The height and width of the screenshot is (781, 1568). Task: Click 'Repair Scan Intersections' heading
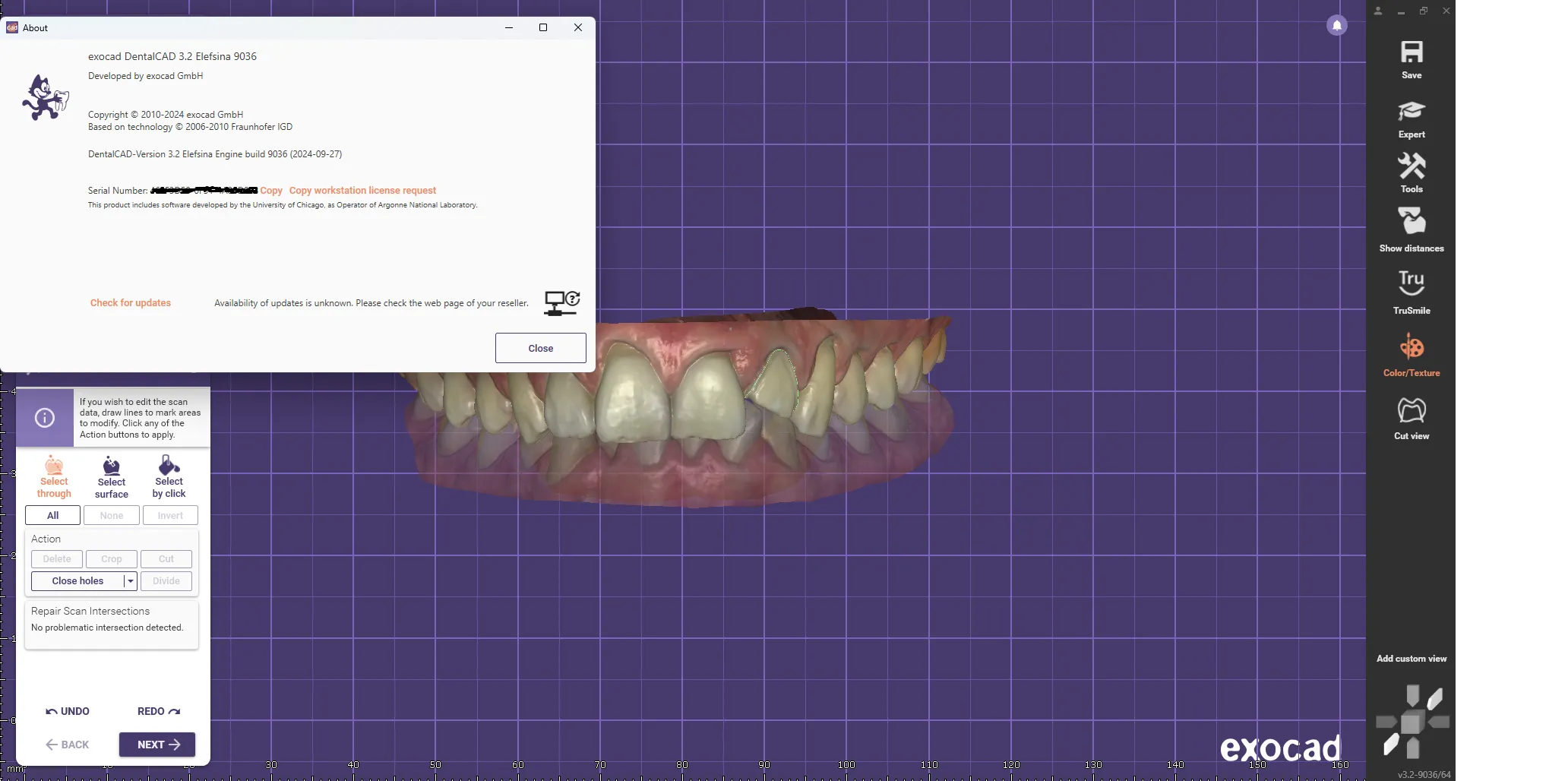click(x=90, y=611)
